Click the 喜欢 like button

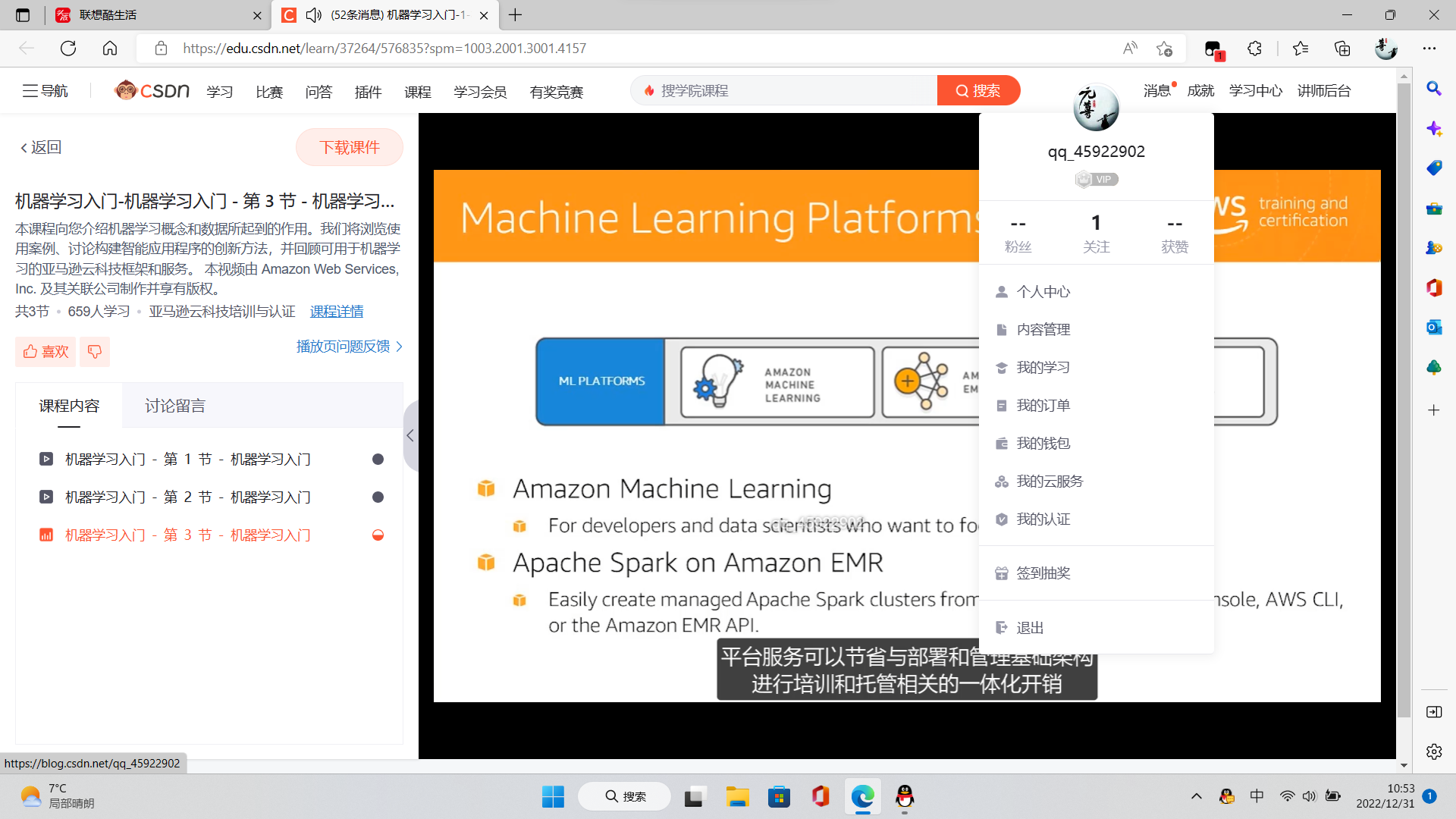coord(45,352)
